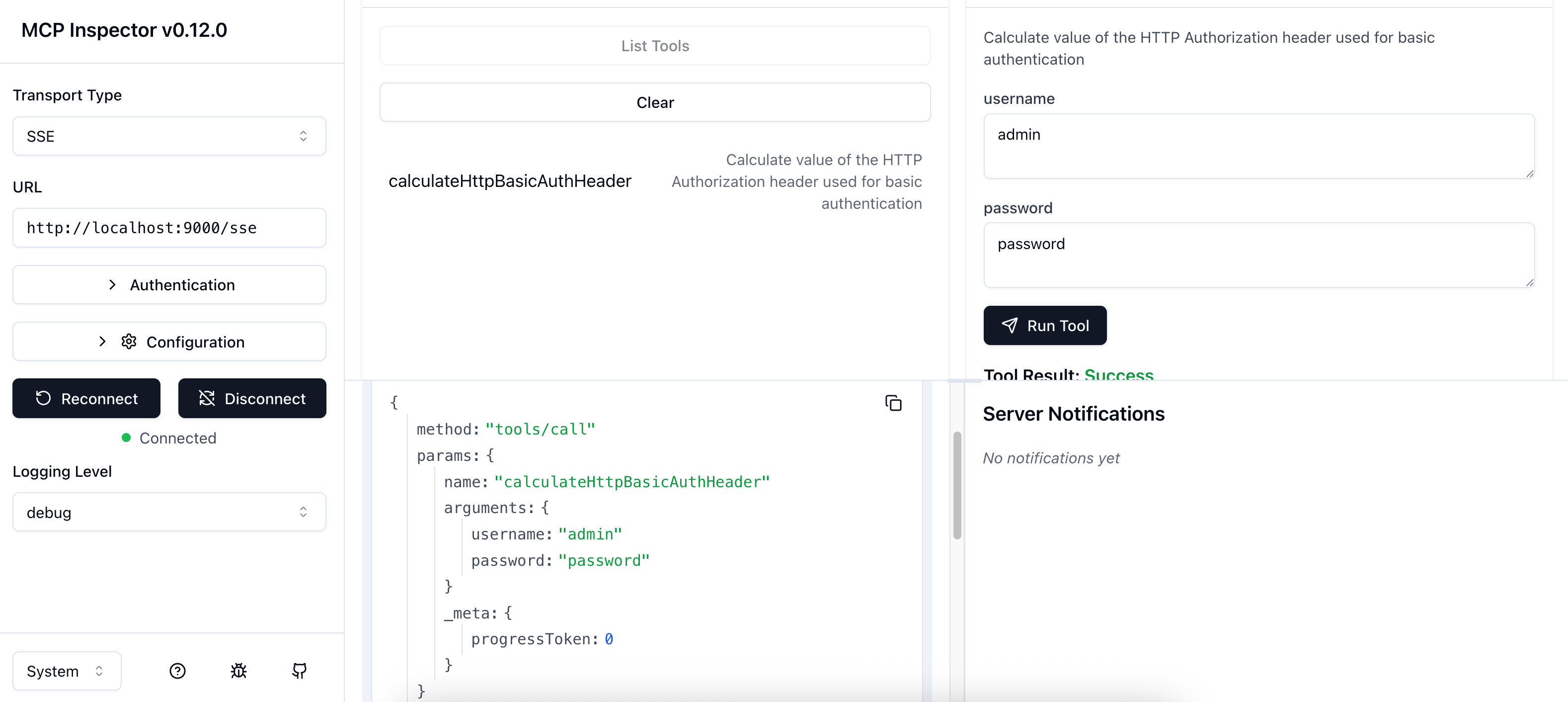
Task: Click the Disconnect button
Action: click(252, 398)
